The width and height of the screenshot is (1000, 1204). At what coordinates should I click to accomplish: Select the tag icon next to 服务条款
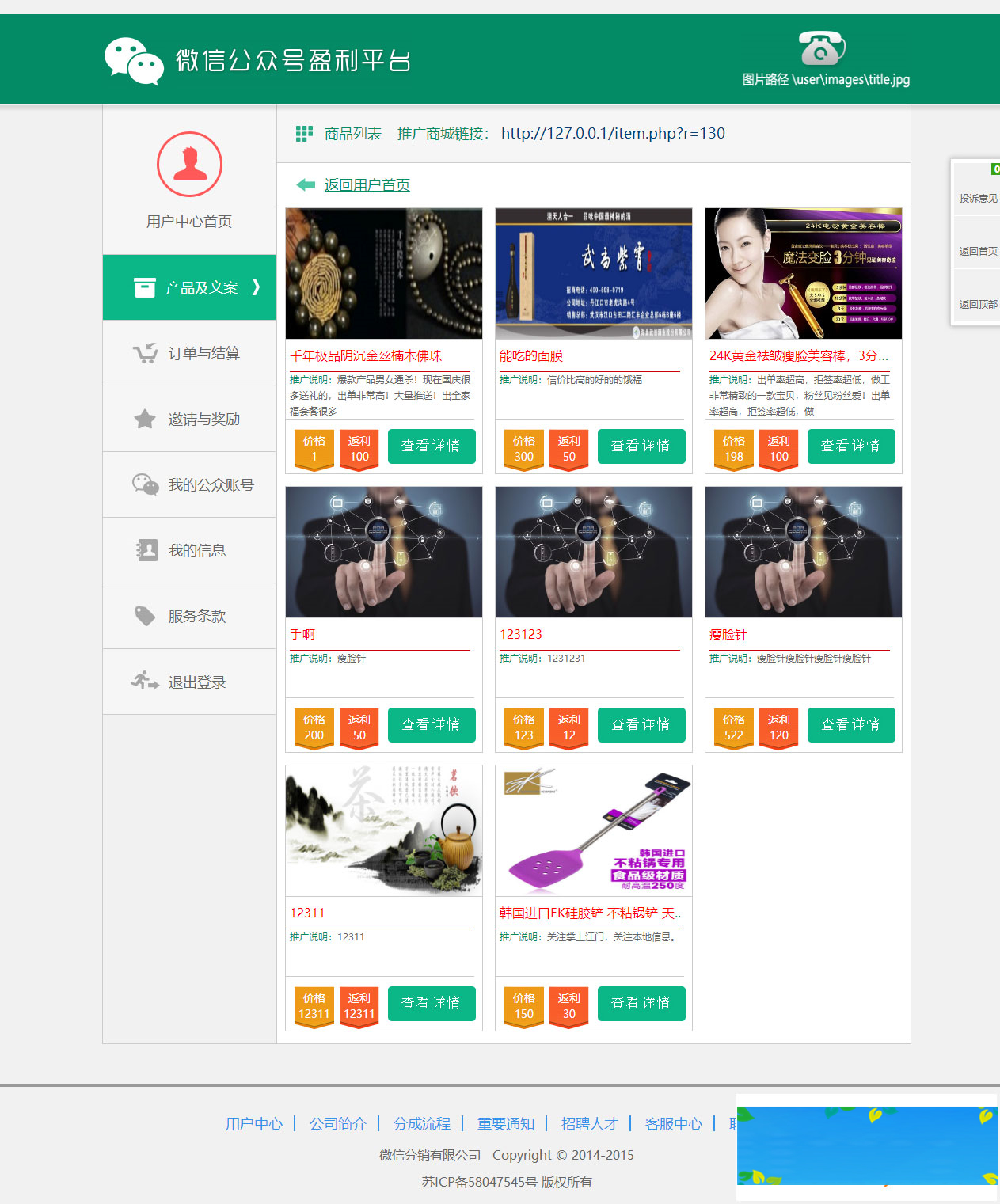145,616
